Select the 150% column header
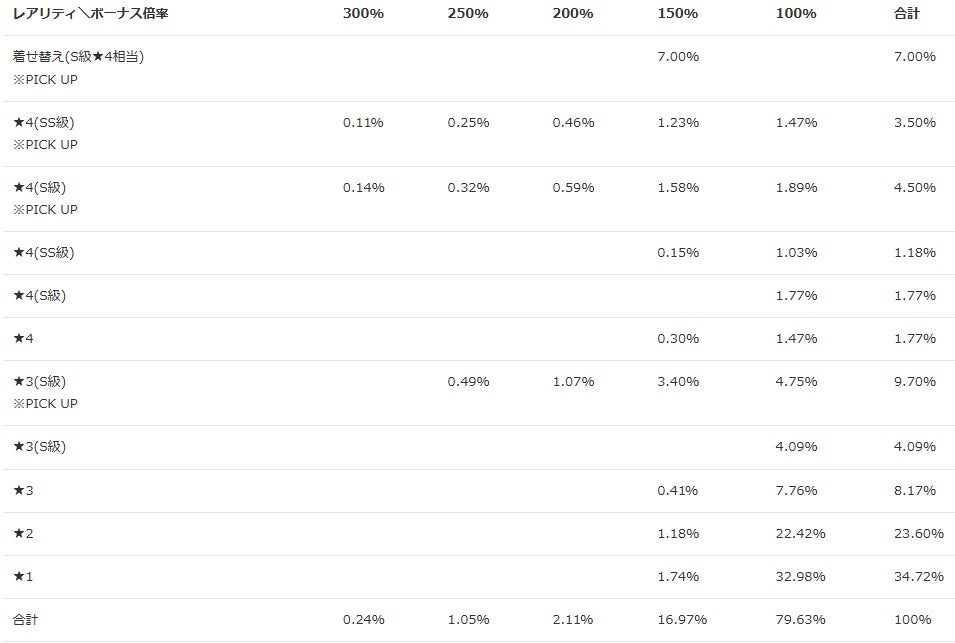This screenshot has width=955, height=643. pyautogui.click(x=678, y=14)
